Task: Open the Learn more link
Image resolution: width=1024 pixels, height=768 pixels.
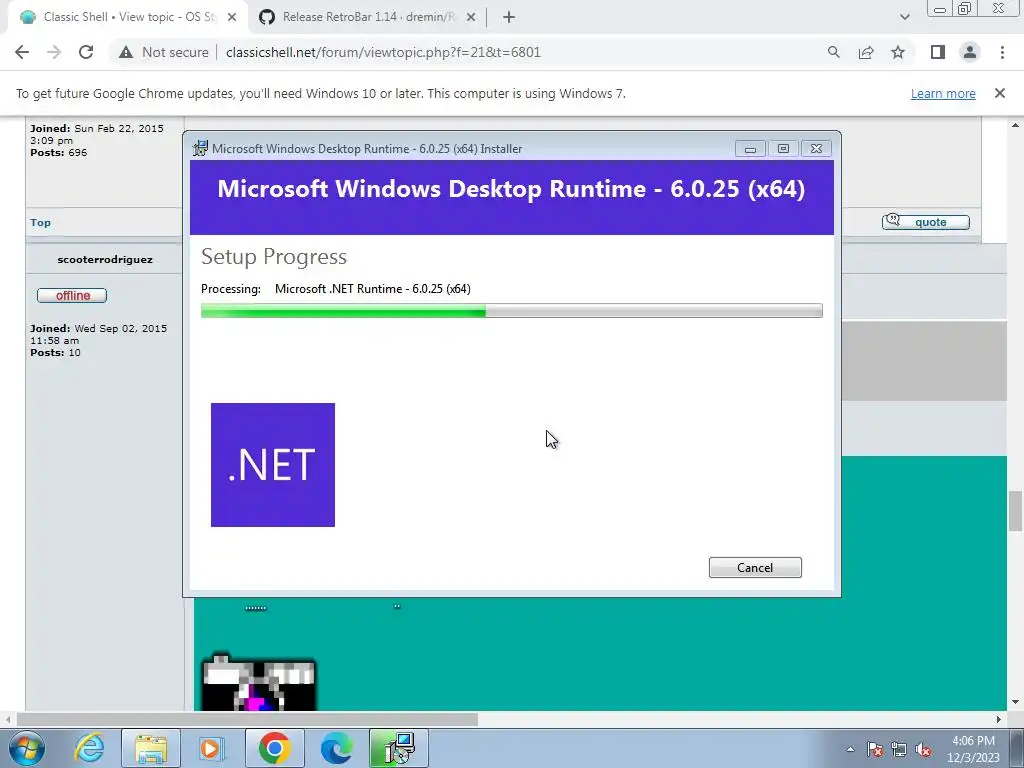Action: coord(943,93)
